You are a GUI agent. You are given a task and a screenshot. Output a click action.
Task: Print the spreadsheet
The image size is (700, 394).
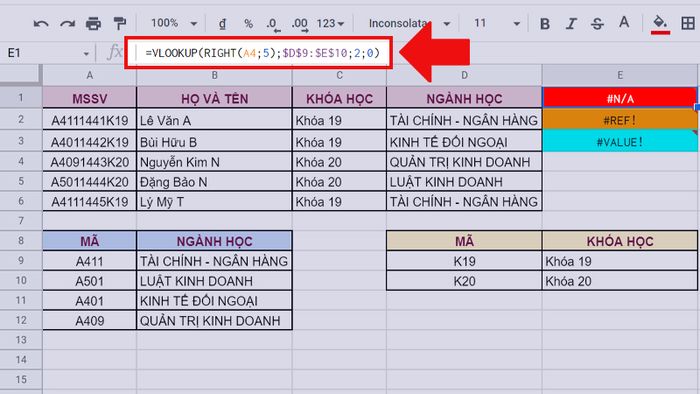93,23
